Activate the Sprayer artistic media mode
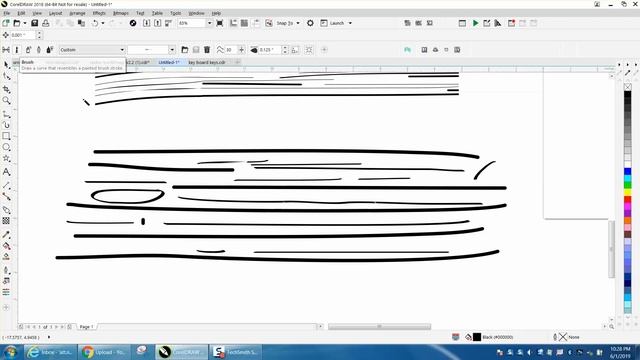Screen dimensions: 640x360 click(x=28, y=50)
